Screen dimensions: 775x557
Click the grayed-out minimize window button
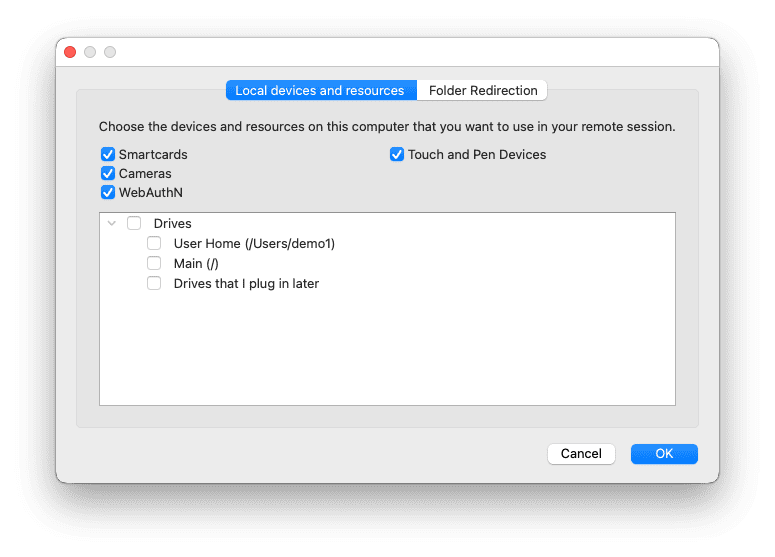[90, 52]
